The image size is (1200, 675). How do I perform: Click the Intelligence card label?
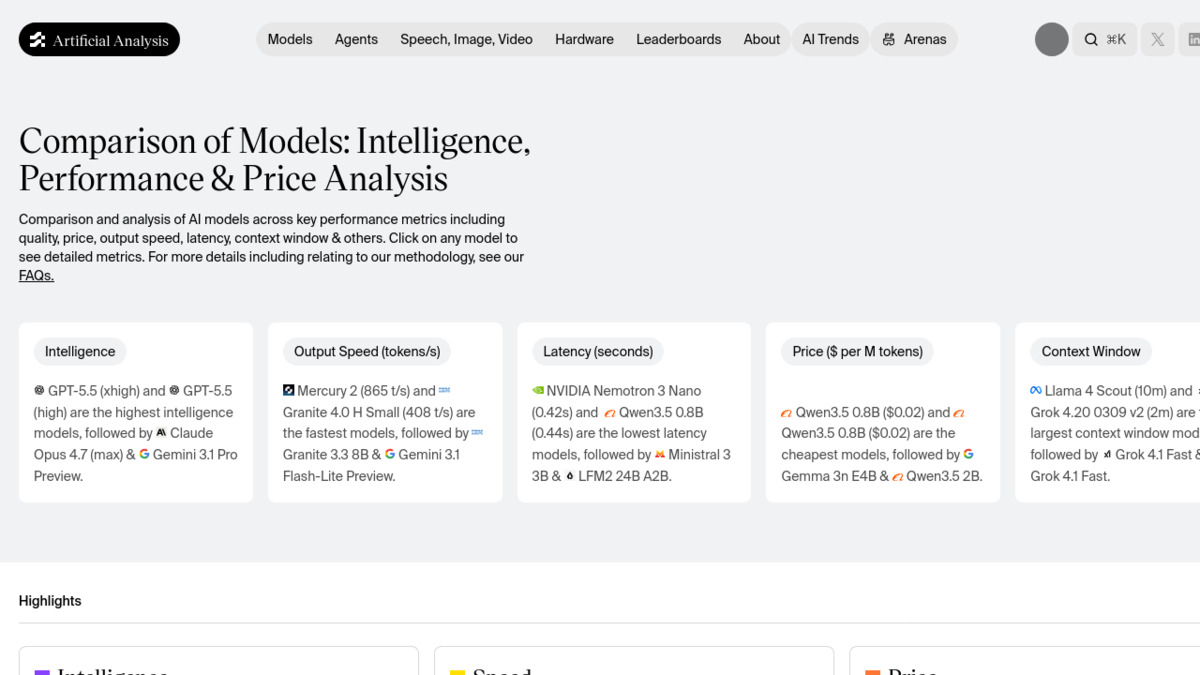click(x=80, y=351)
